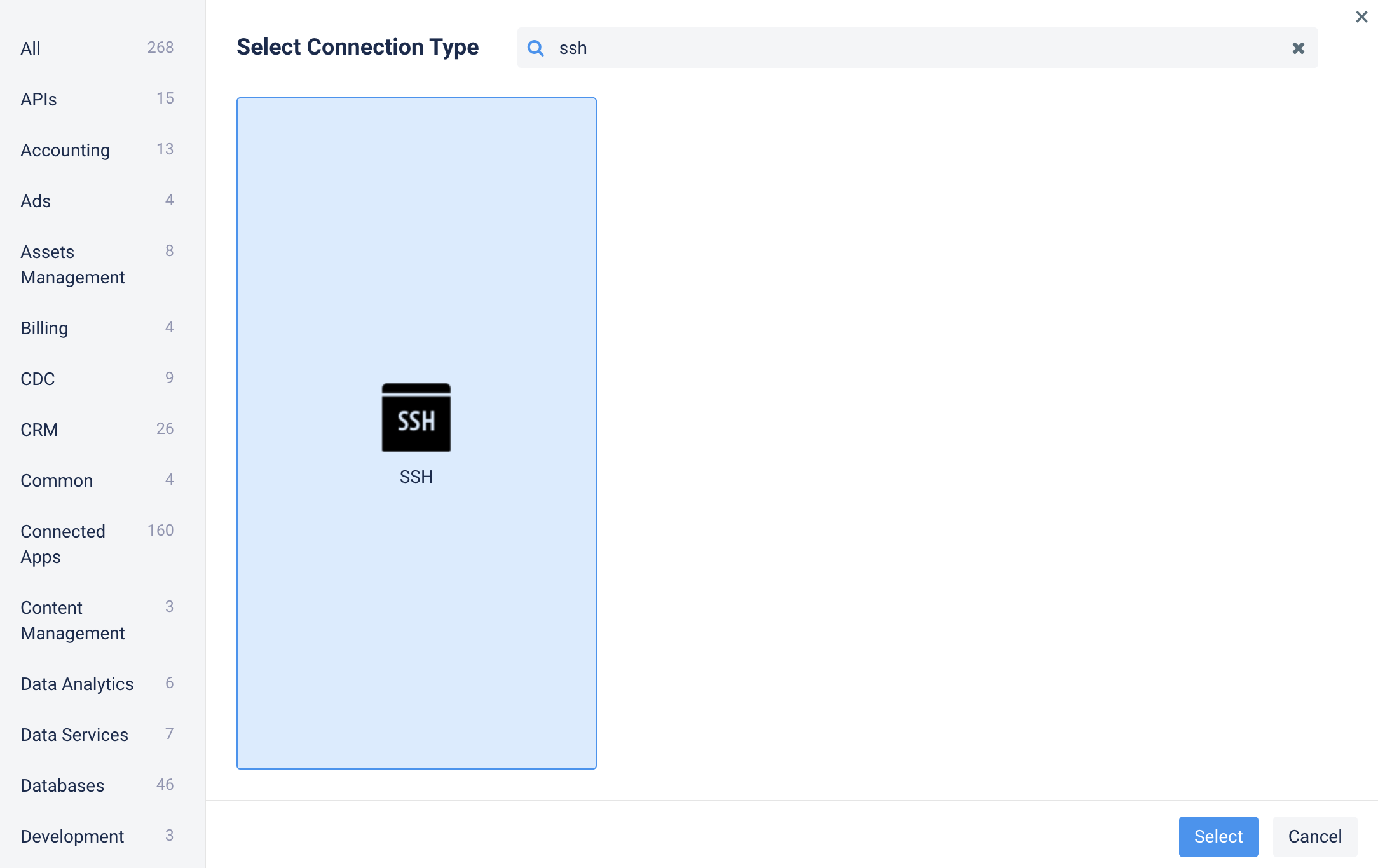Open the Assets Management category
This screenshot has height=868, width=1378.
pyautogui.click(x=72, y=264)
